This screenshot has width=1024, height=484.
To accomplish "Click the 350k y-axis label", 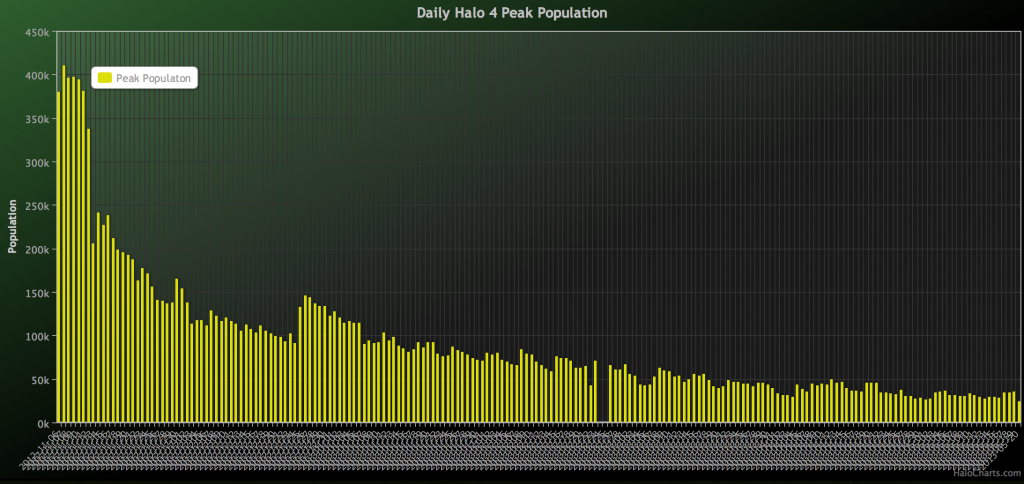I will [37, 119].
